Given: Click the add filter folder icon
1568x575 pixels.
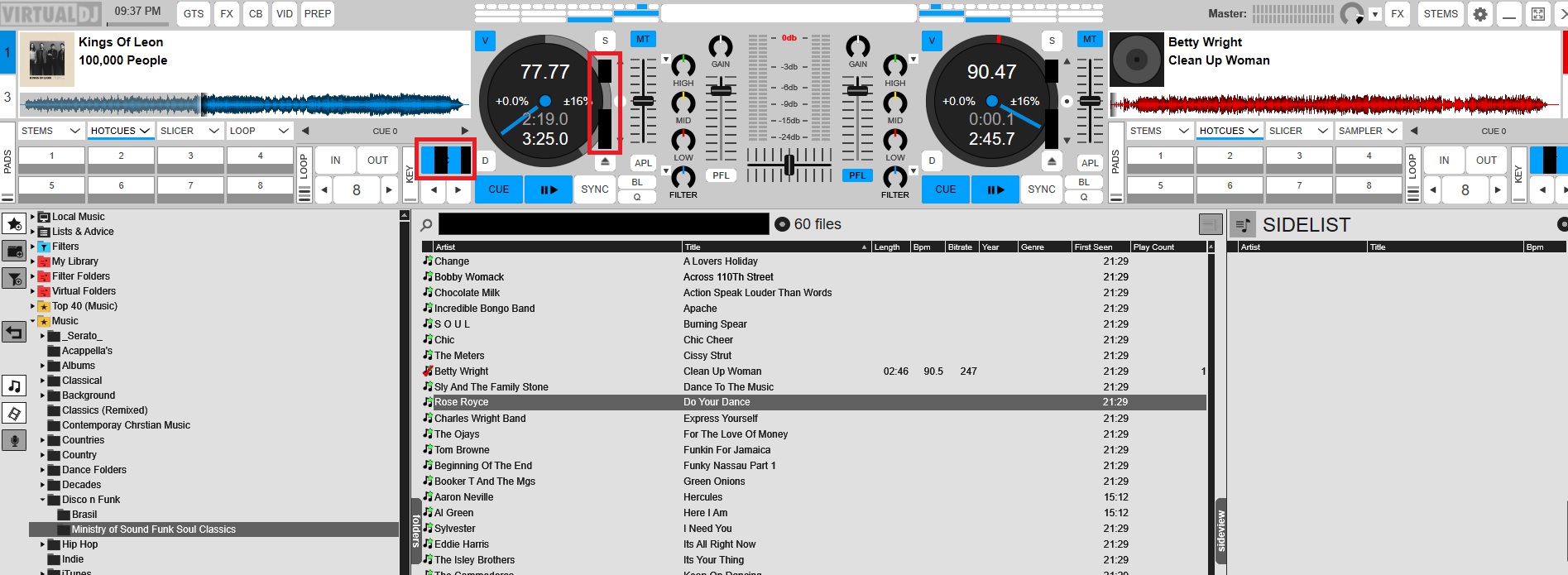Looking at the screenshot, I should (14, 278).
